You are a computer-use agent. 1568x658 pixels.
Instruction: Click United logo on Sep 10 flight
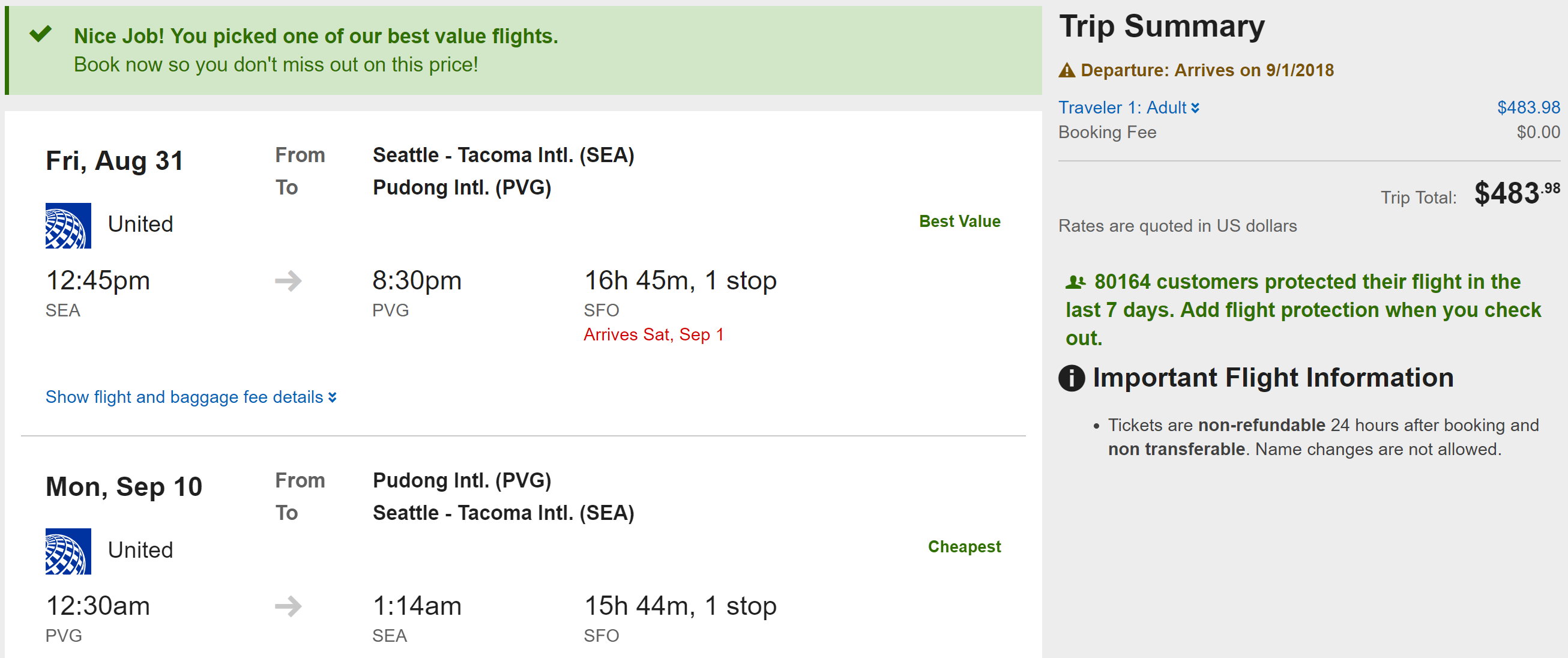(x=68, y=551)
